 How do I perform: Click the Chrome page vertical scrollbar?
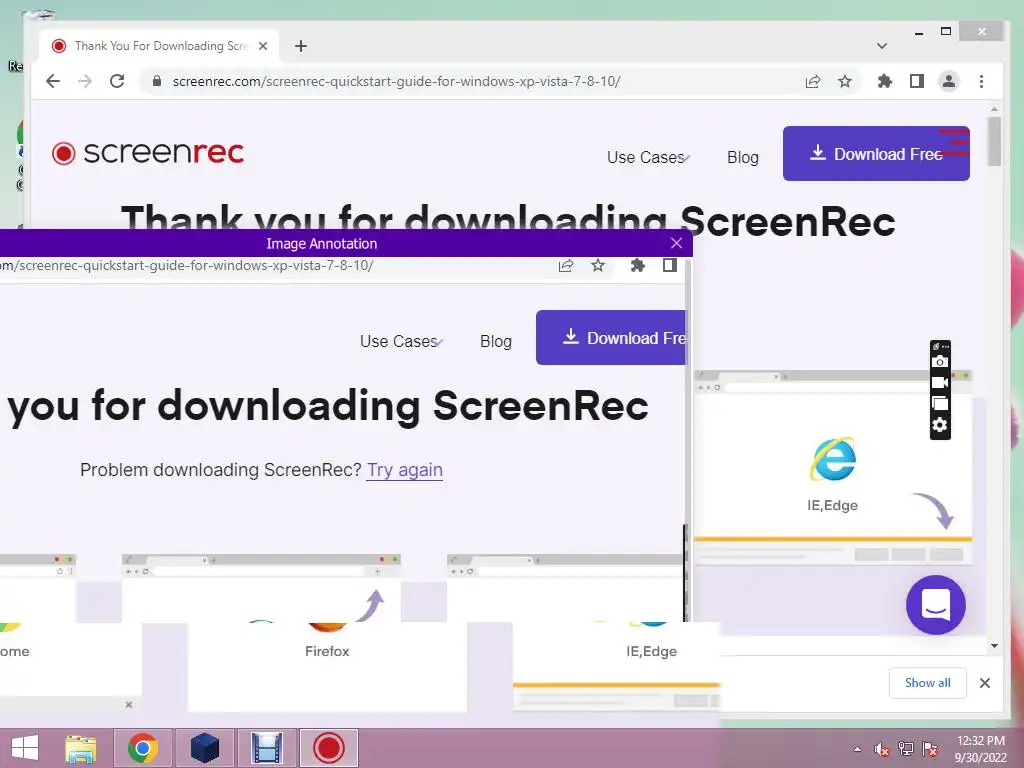point(994,142)
